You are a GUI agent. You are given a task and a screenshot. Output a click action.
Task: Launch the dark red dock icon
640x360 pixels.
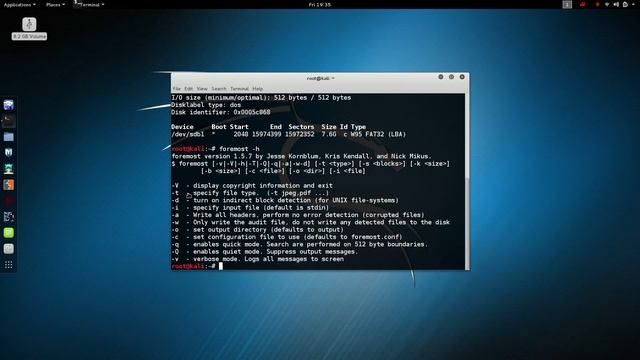9,200
